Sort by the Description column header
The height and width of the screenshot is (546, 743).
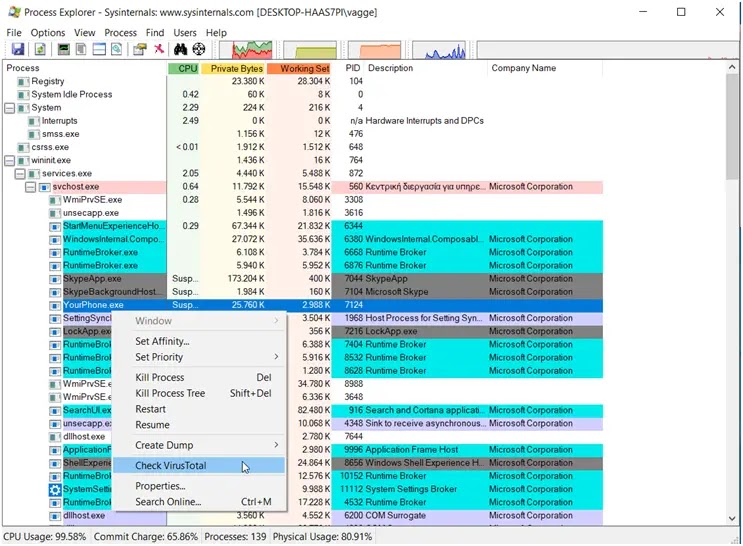coord(426,68)
